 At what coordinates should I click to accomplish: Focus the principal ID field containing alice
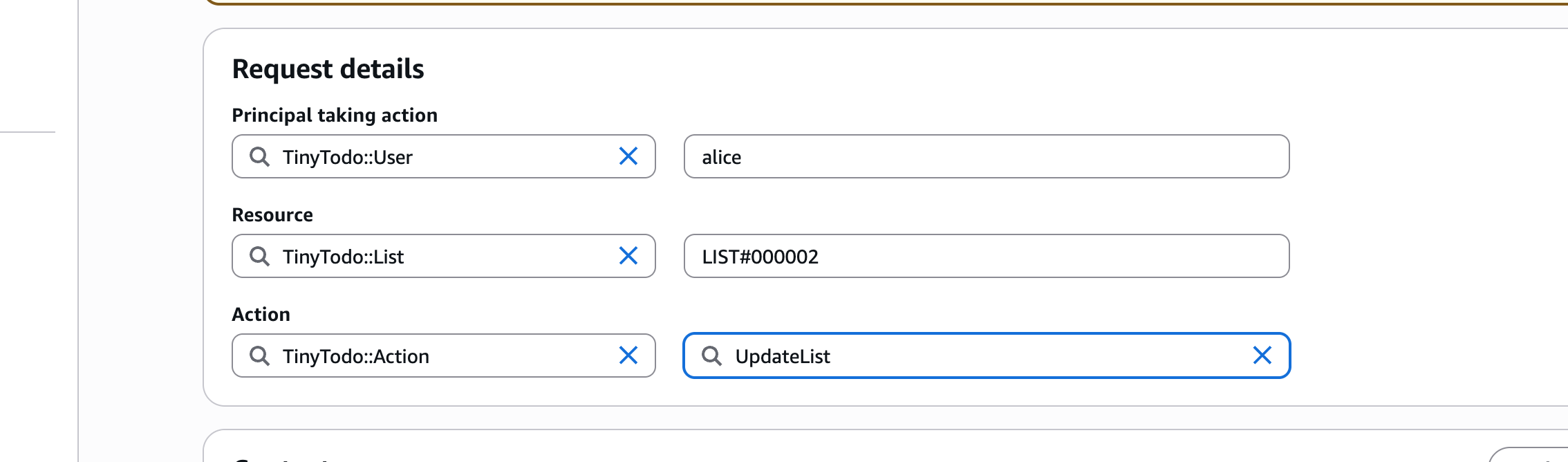986,157
